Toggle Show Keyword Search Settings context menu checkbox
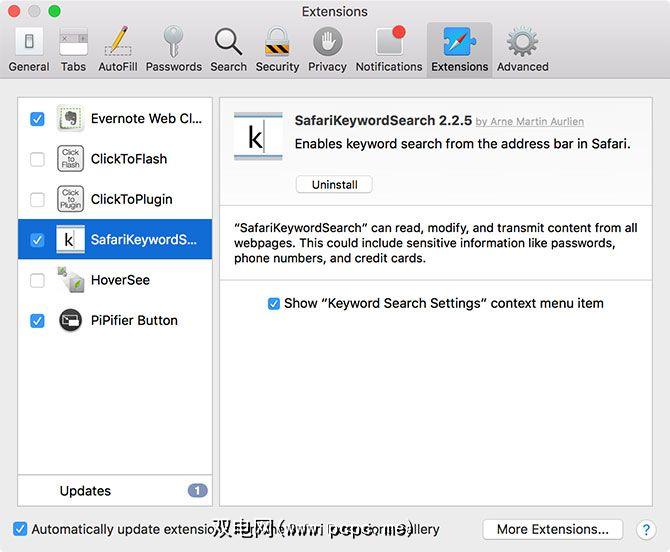 coord(273,304)
